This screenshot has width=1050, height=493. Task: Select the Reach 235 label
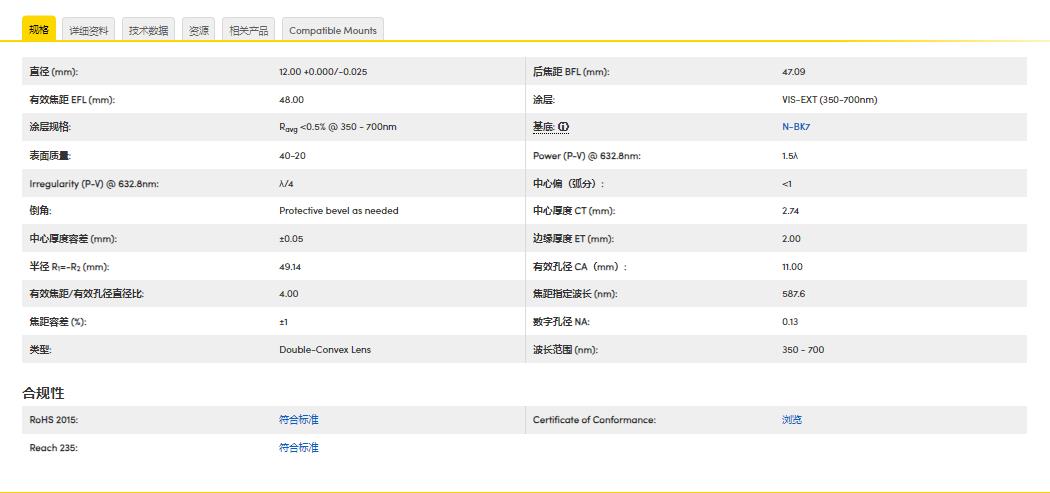54,447
